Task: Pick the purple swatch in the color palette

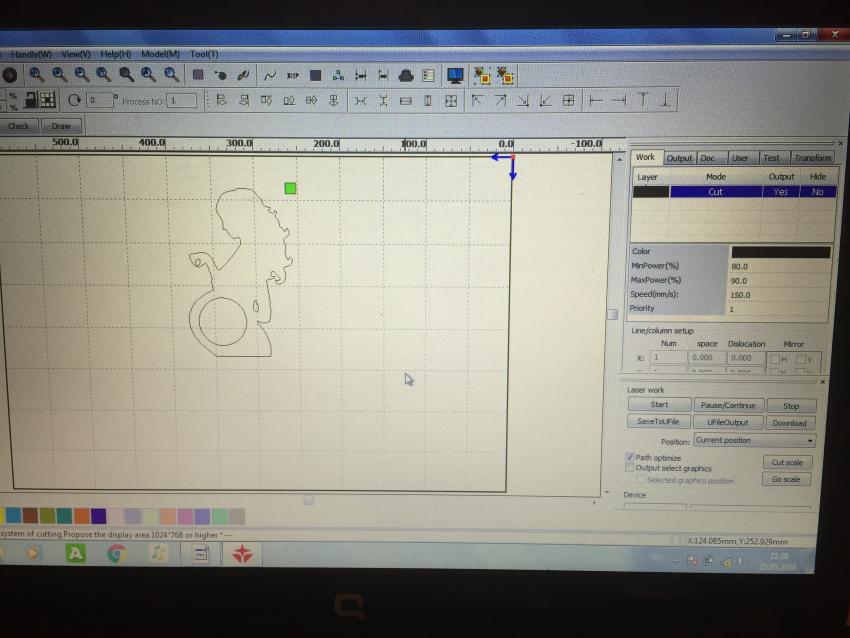Action: tap(98, 516)
